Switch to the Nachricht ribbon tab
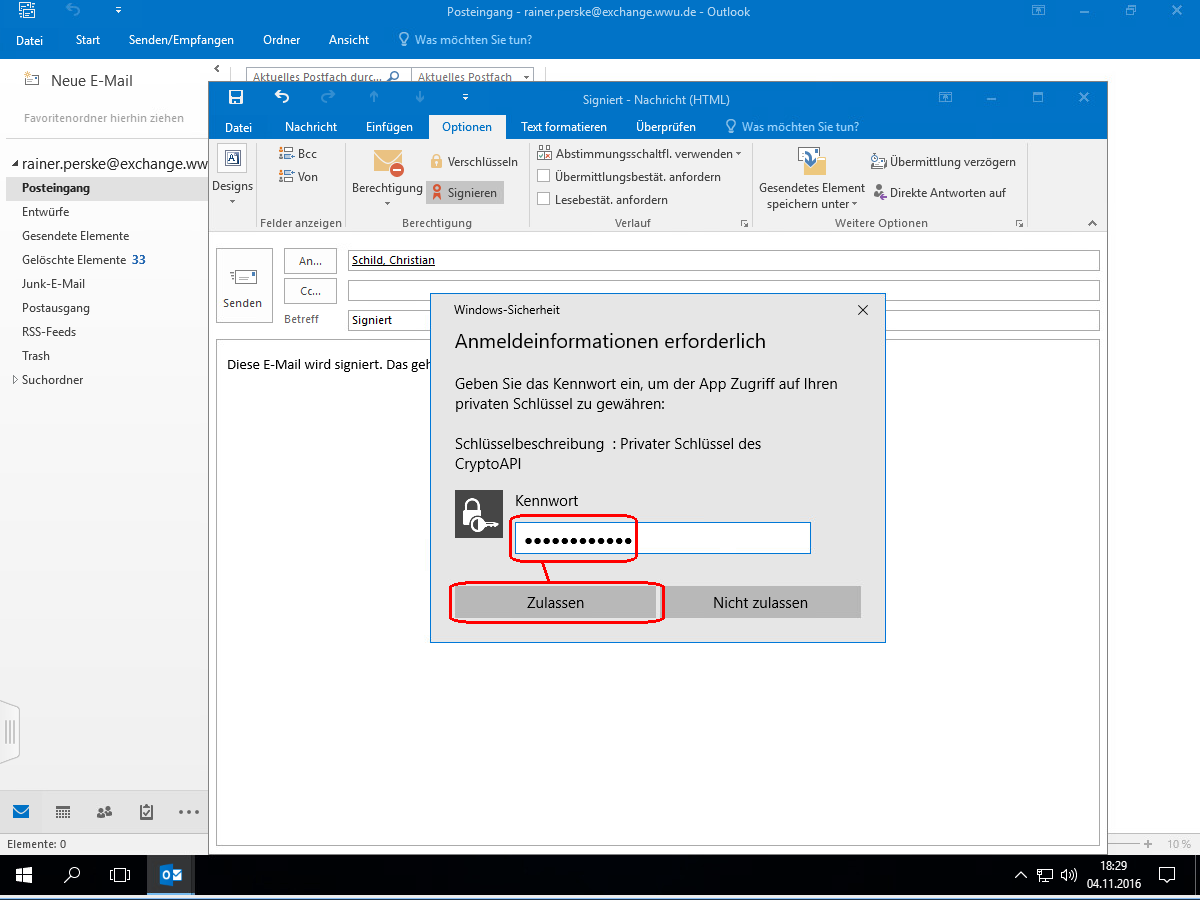Image resolution: width=1200 pixels, height=900 pixels. click(x=311, y=127)
